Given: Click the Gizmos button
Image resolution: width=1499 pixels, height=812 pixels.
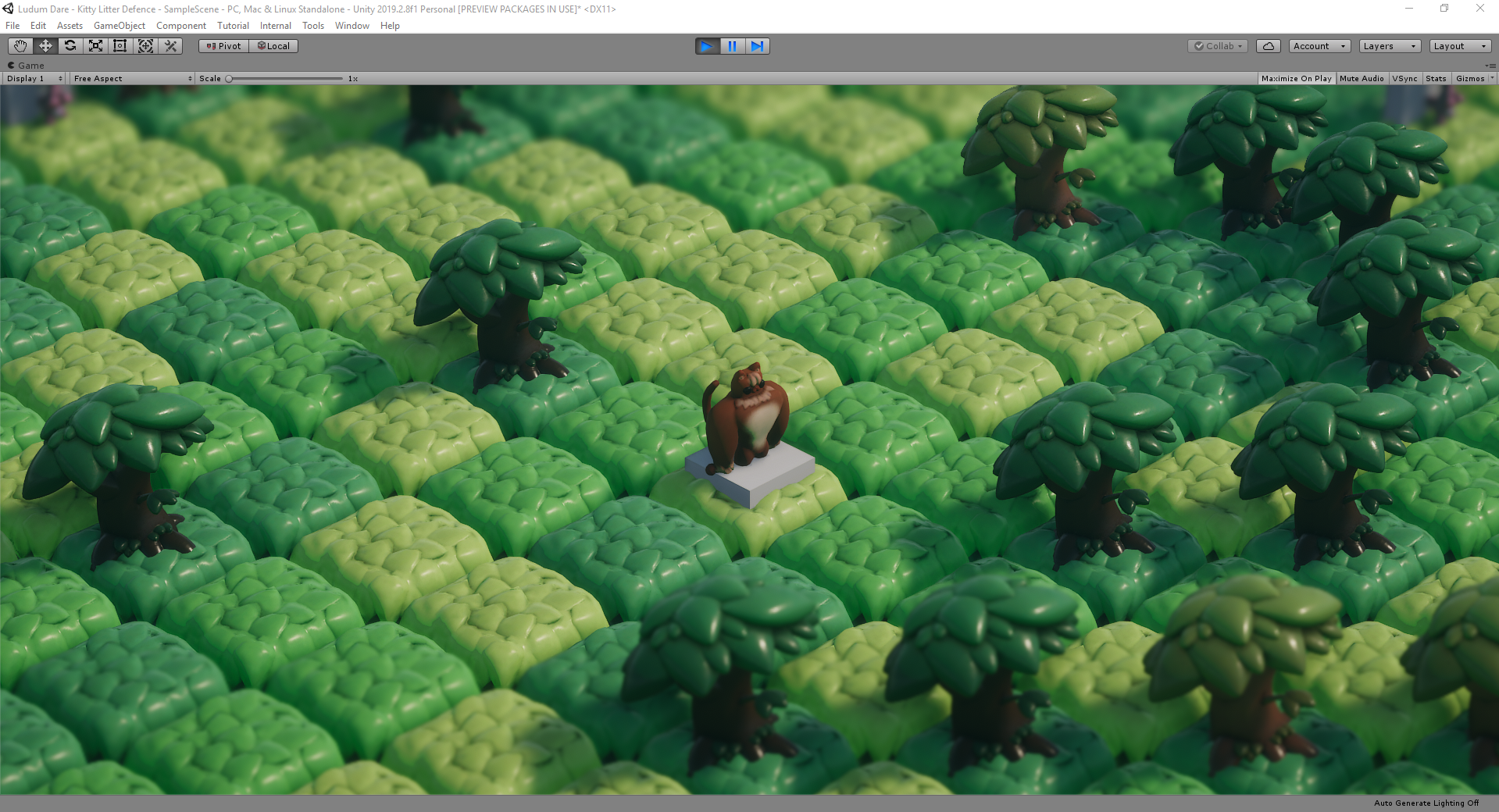Looking at the screenshot, I should [x=1469, y=78].
